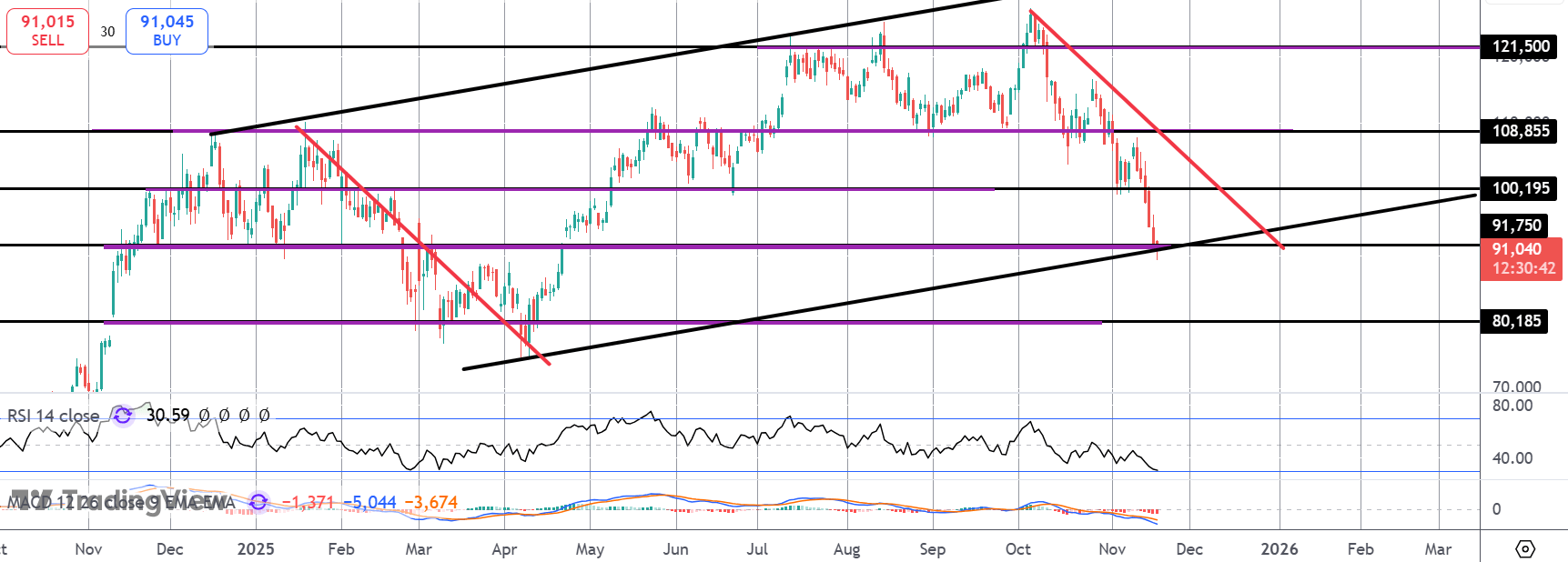
Task: Select the RSI 14 close indicator title
Action: [53, 416]
